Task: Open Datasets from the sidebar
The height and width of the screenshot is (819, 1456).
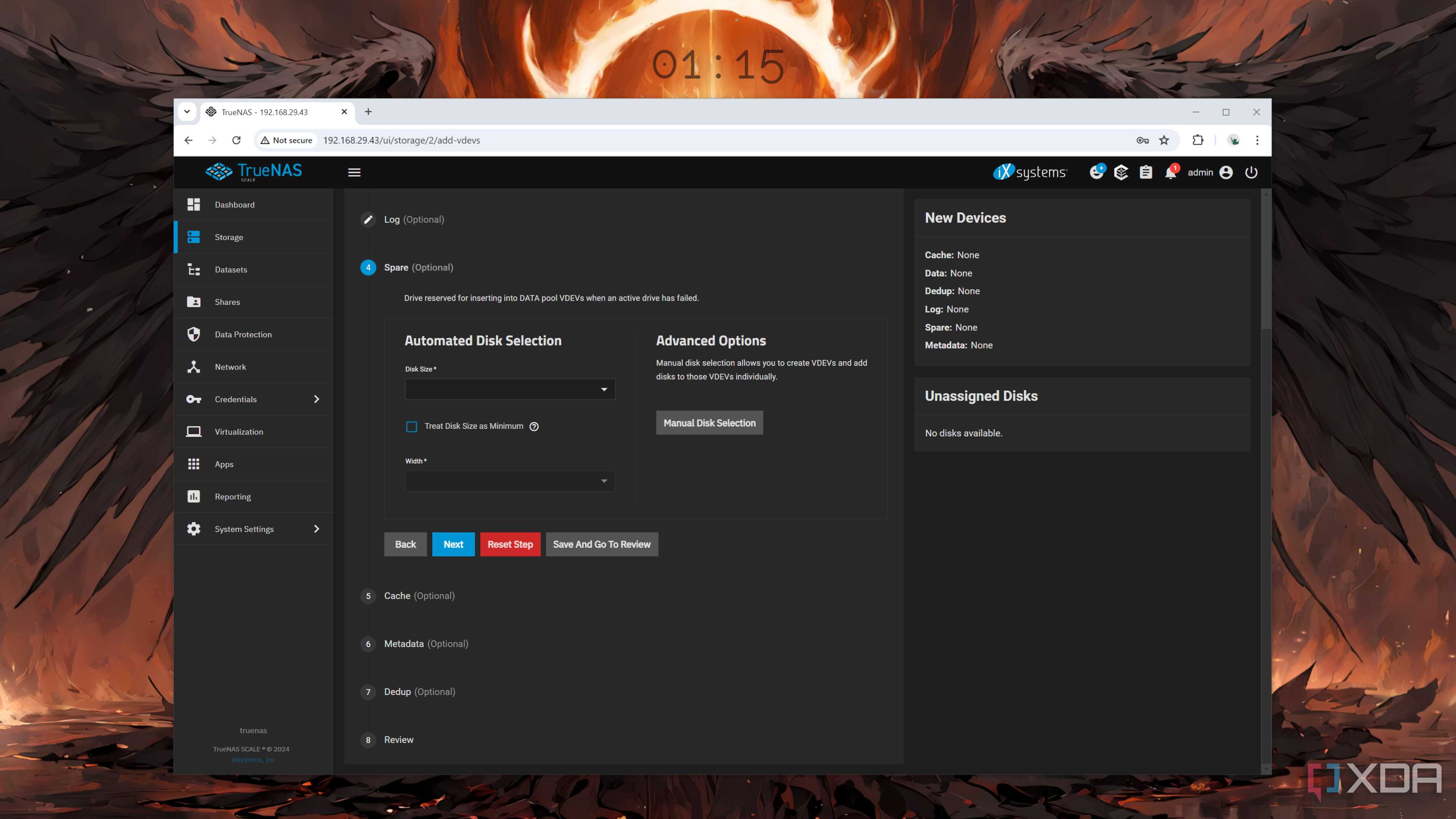Action: coord(254,270)
